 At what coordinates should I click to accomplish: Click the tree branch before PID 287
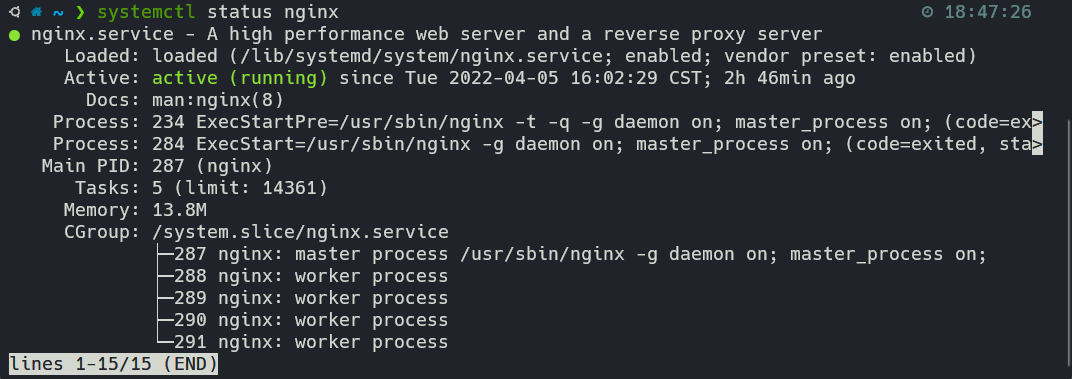165,254
